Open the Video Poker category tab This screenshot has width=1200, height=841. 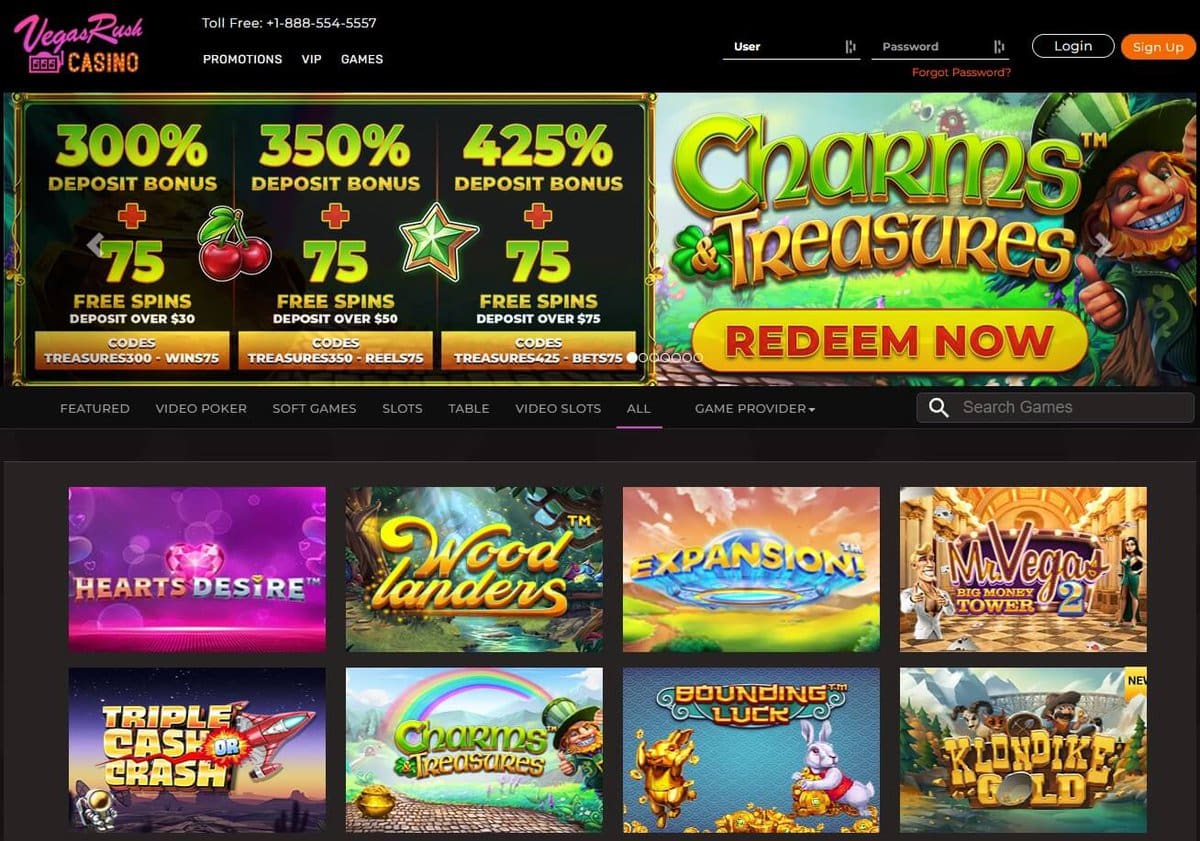pyautogui.click(x=201, y=408)
